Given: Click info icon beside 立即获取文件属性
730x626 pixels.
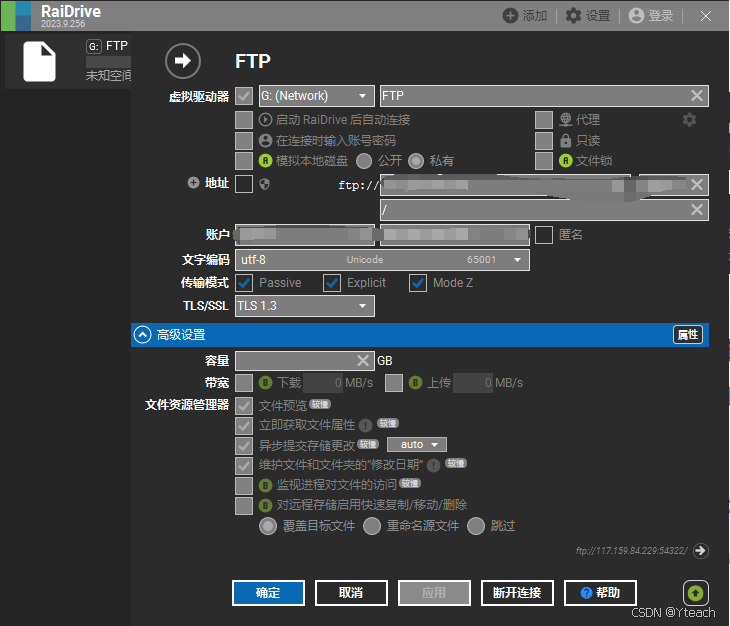Looking at the screenshot, I should click(365, 425).
